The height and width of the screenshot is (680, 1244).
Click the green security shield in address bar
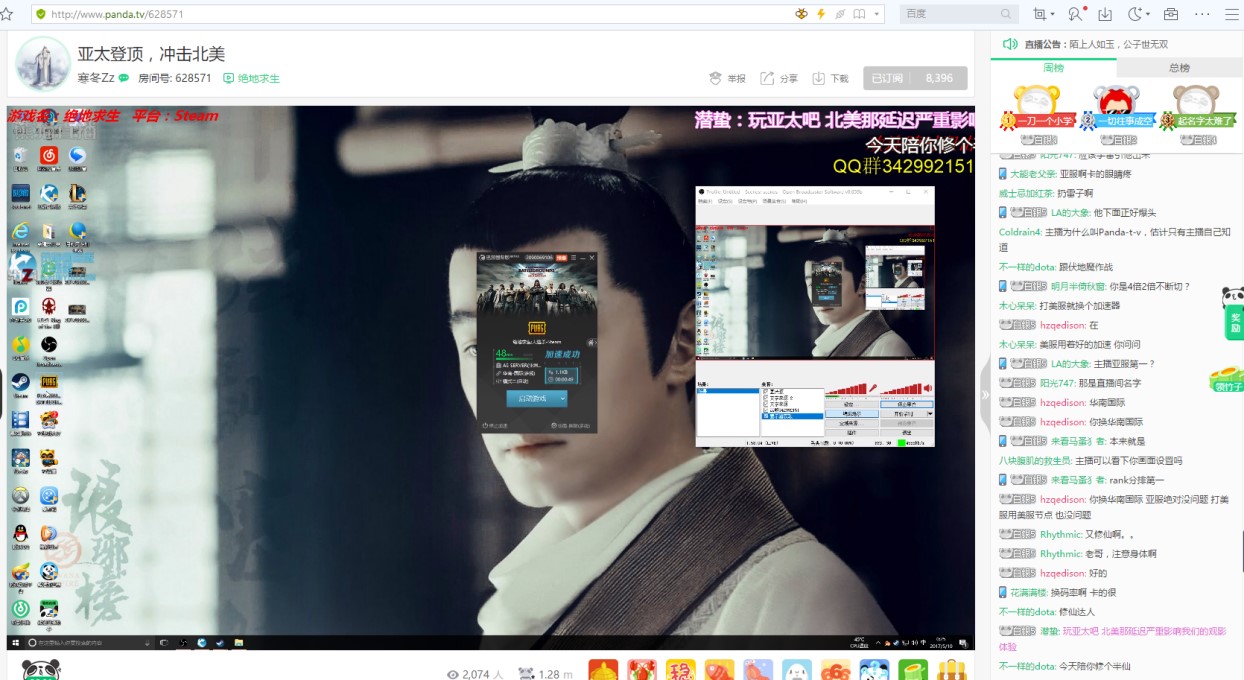point(41,14)
